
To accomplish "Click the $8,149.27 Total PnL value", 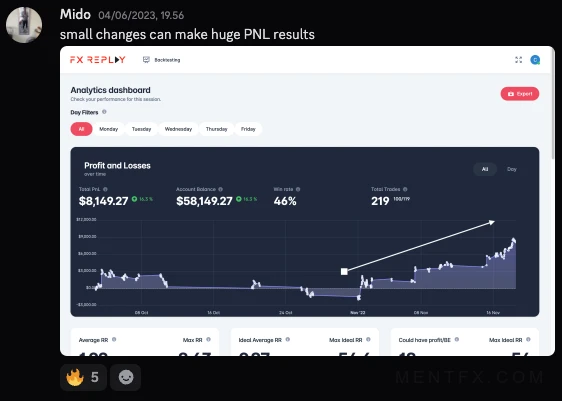I will 103,201.
